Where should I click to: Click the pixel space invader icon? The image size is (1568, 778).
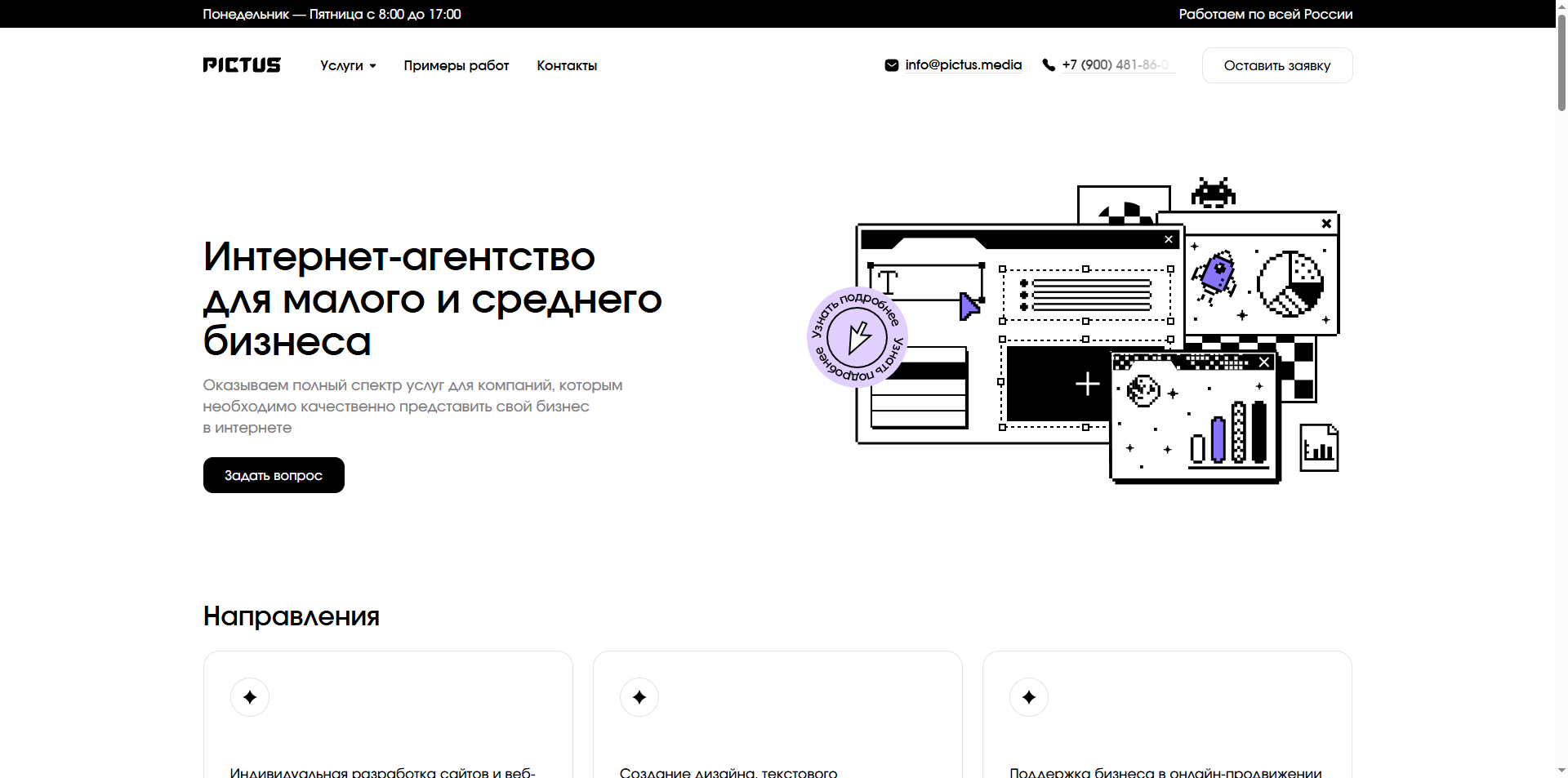pos(1213,193)
